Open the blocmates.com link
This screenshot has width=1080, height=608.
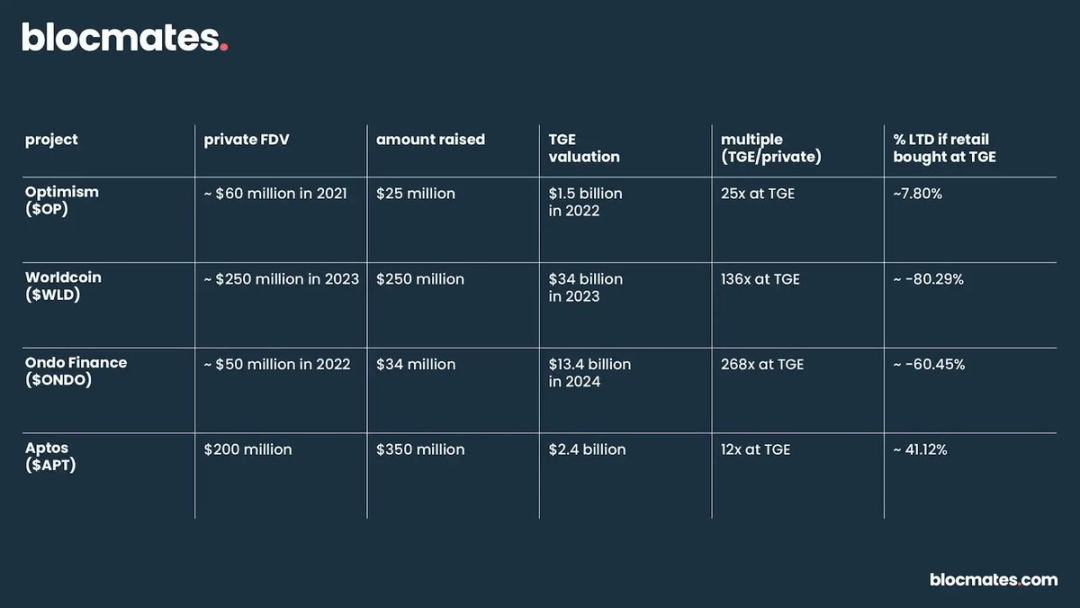click(x=993, y=580)
